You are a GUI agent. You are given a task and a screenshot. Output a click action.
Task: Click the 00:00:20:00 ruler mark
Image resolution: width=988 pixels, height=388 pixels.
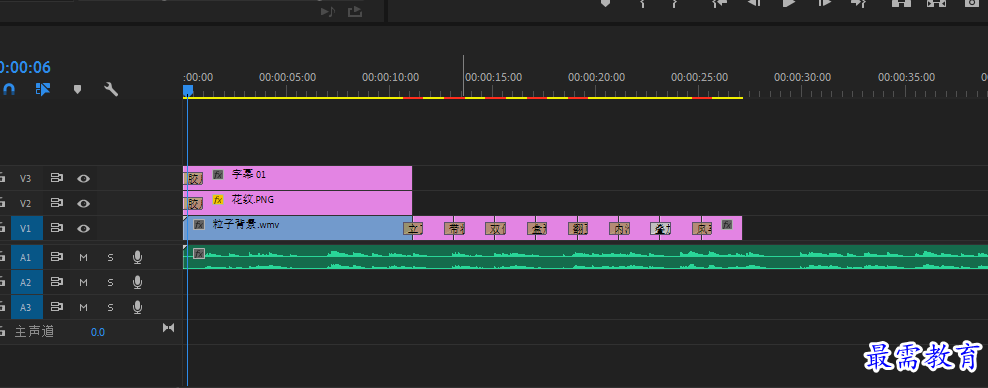pos(597,77)
